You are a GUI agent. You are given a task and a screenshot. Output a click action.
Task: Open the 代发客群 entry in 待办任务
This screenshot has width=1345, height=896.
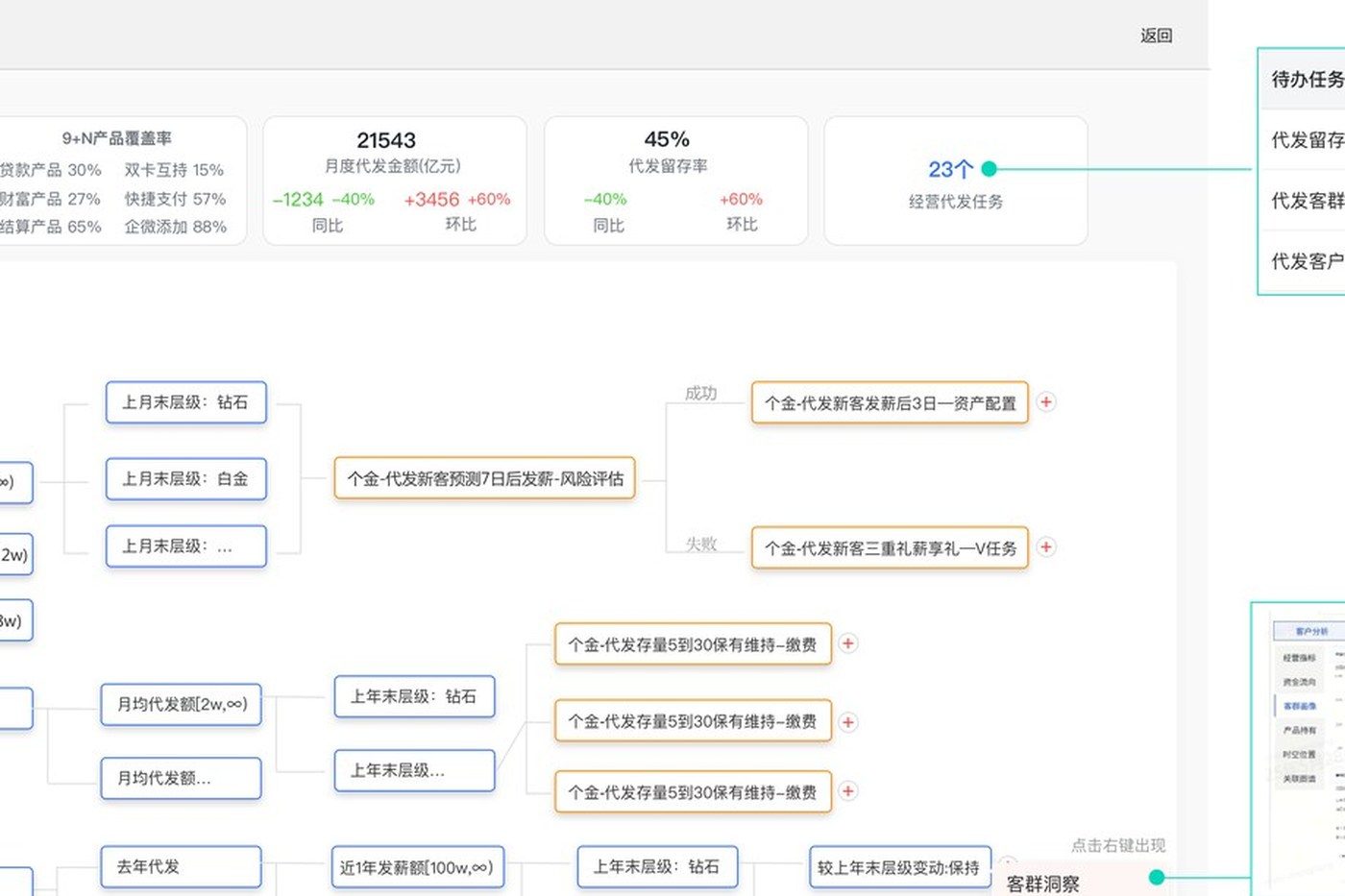click(1307, 201)
